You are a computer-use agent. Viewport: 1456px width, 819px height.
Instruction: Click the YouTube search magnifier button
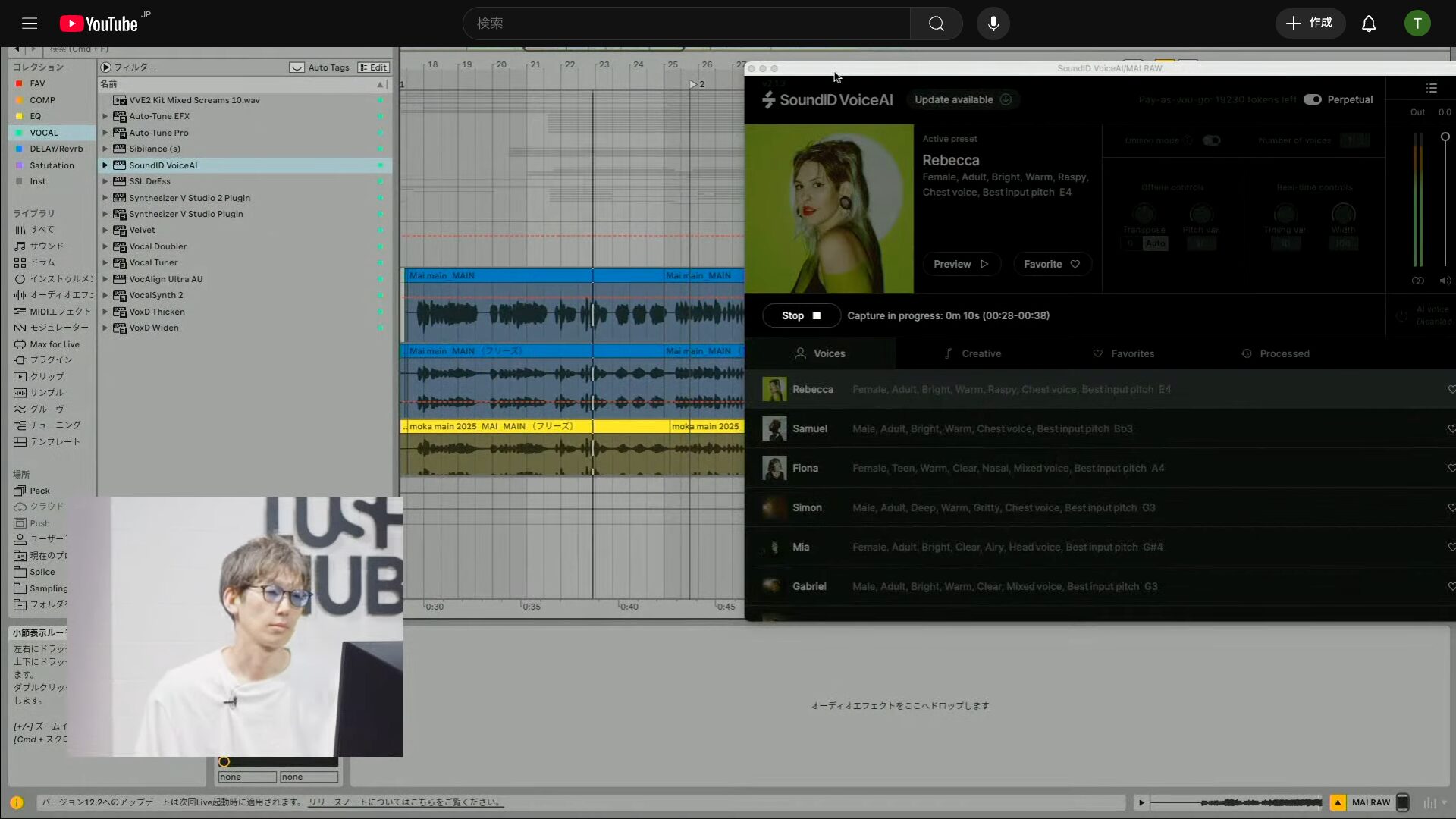(x=937, y=24)
